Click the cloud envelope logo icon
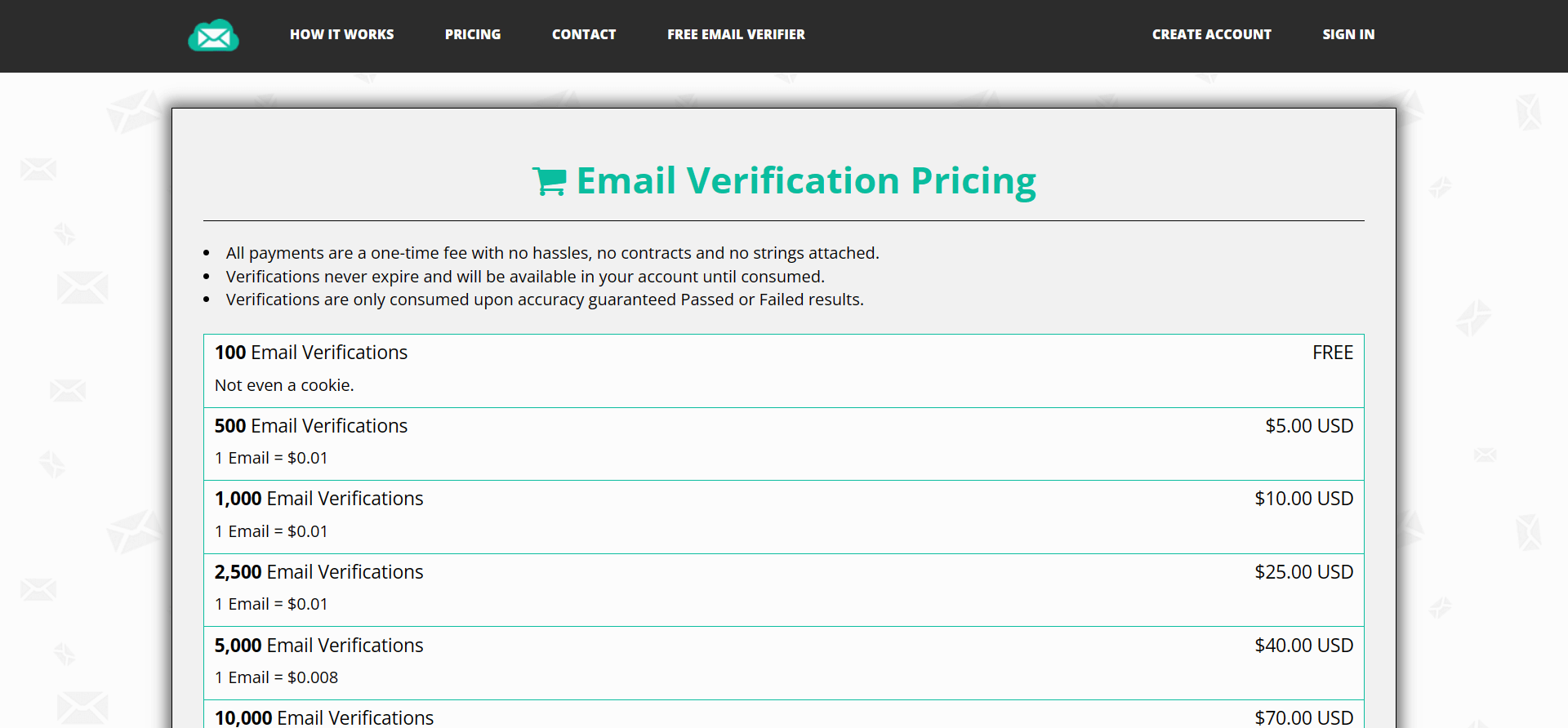 [x=213, y=35]
